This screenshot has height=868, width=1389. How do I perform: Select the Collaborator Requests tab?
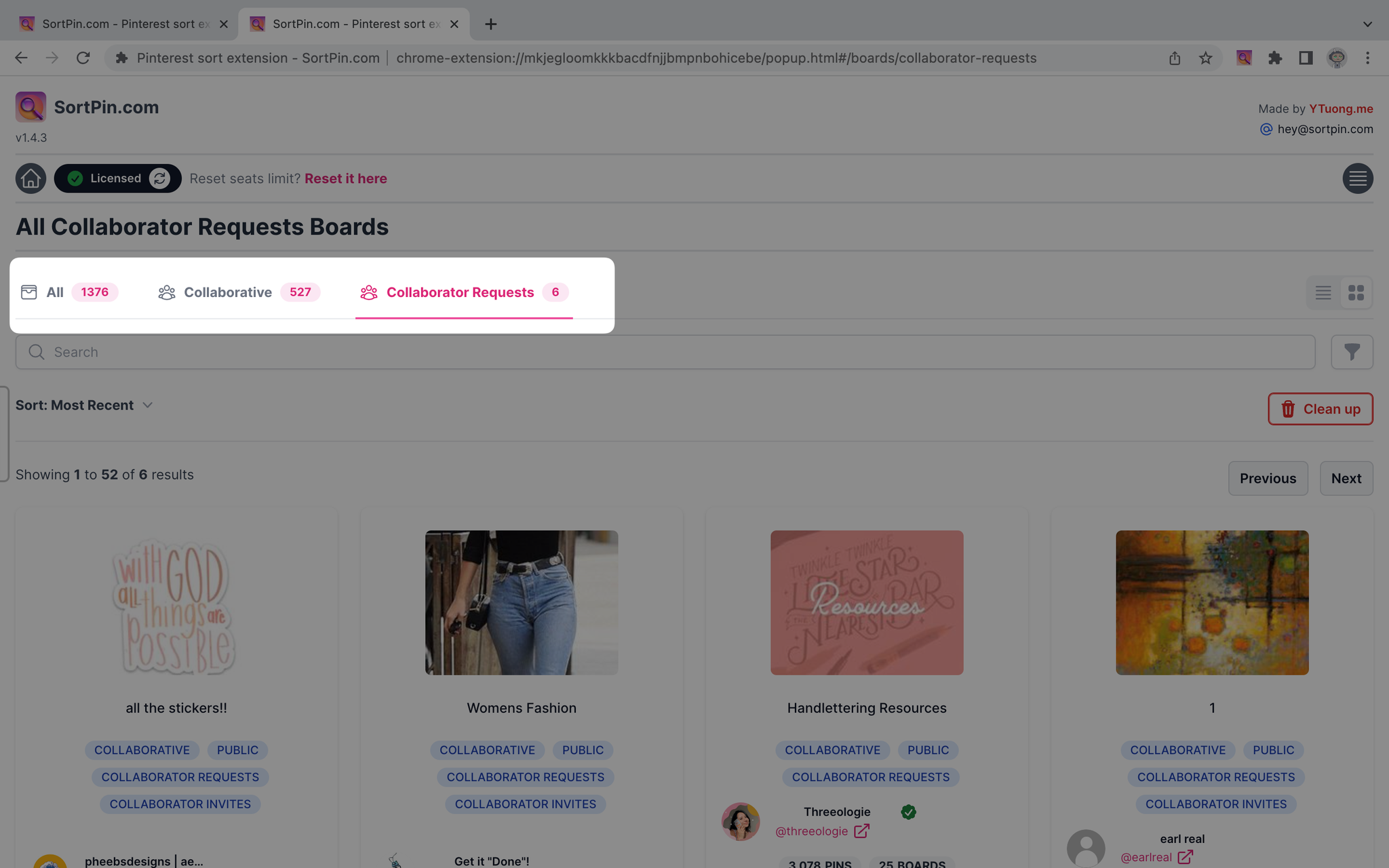point(464,292)
